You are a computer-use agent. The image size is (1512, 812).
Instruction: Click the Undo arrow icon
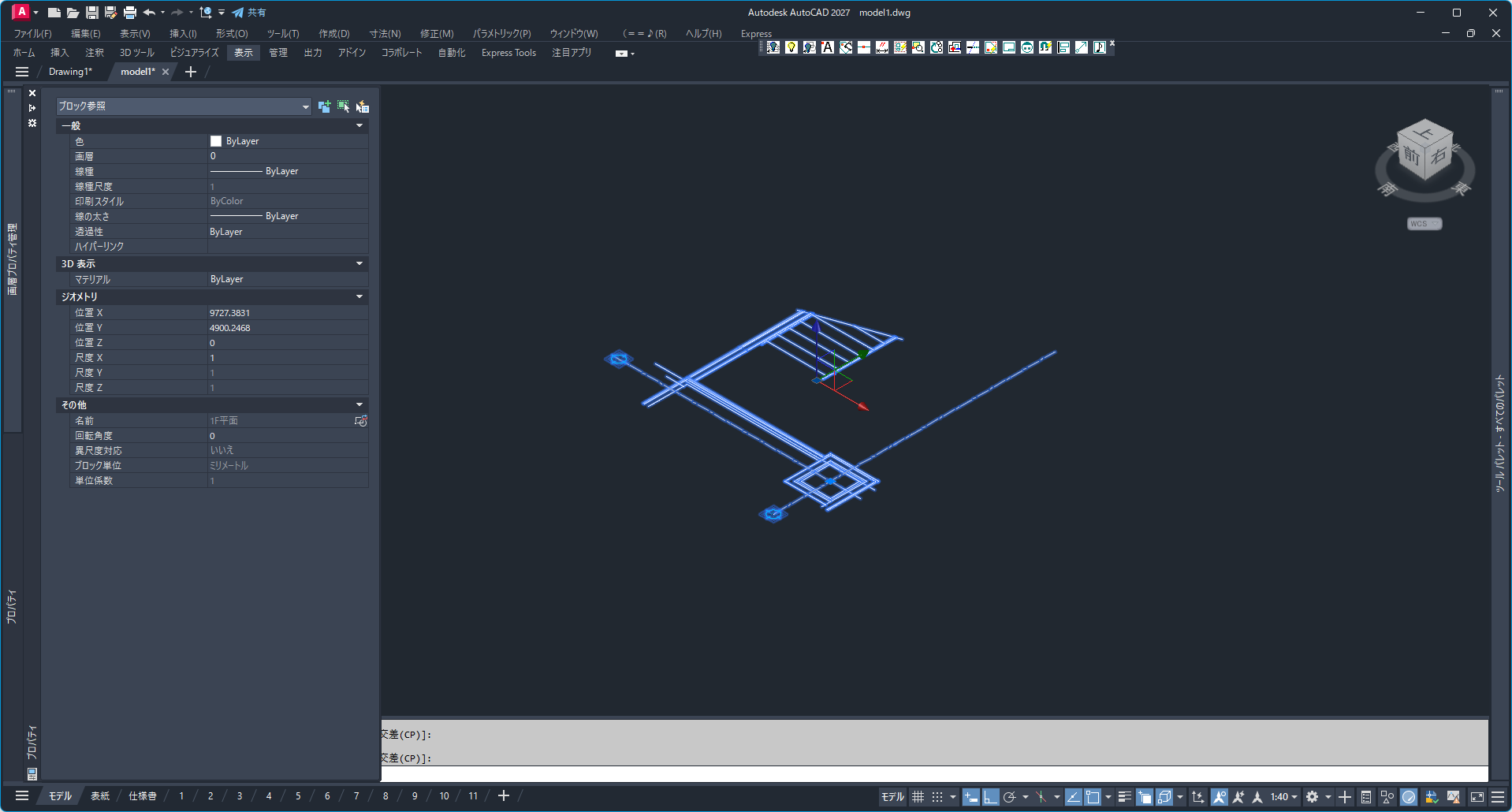[149, 13]
